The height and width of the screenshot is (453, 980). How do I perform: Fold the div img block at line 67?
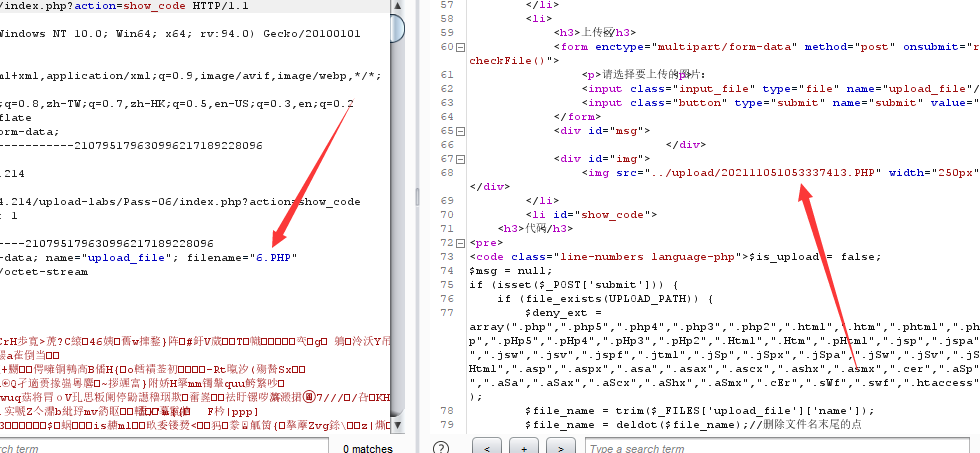(461, 158)
